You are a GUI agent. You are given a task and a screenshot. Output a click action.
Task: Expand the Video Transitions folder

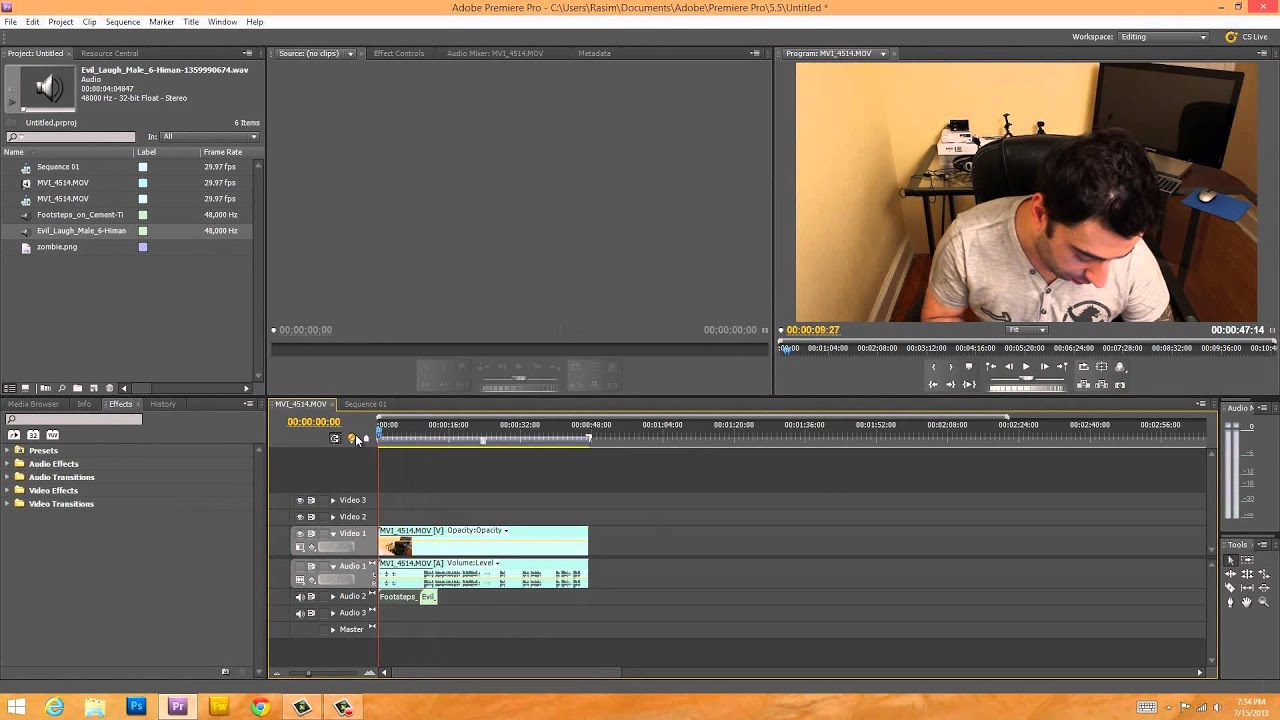point(6,504)
